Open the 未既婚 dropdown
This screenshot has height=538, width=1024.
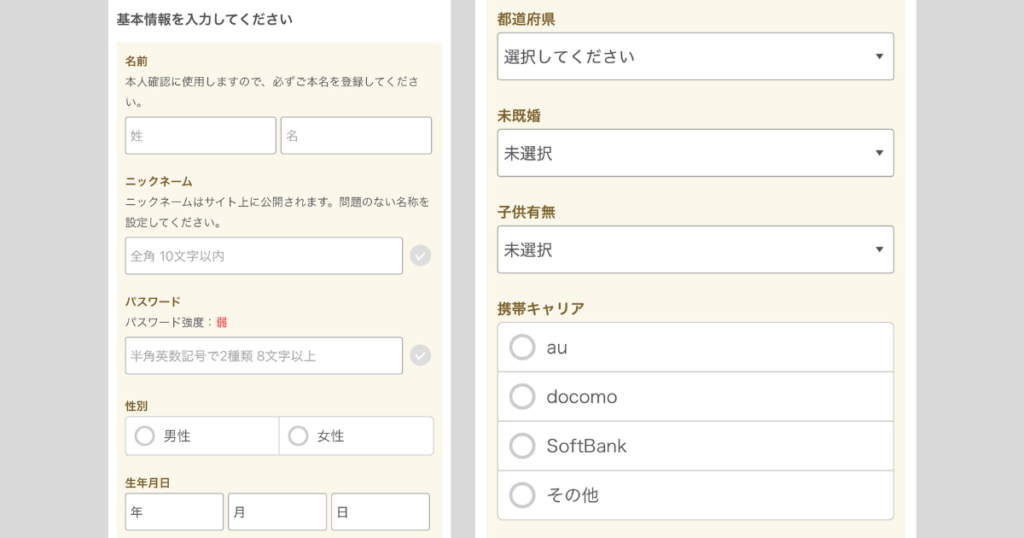(x=696, y=153)
